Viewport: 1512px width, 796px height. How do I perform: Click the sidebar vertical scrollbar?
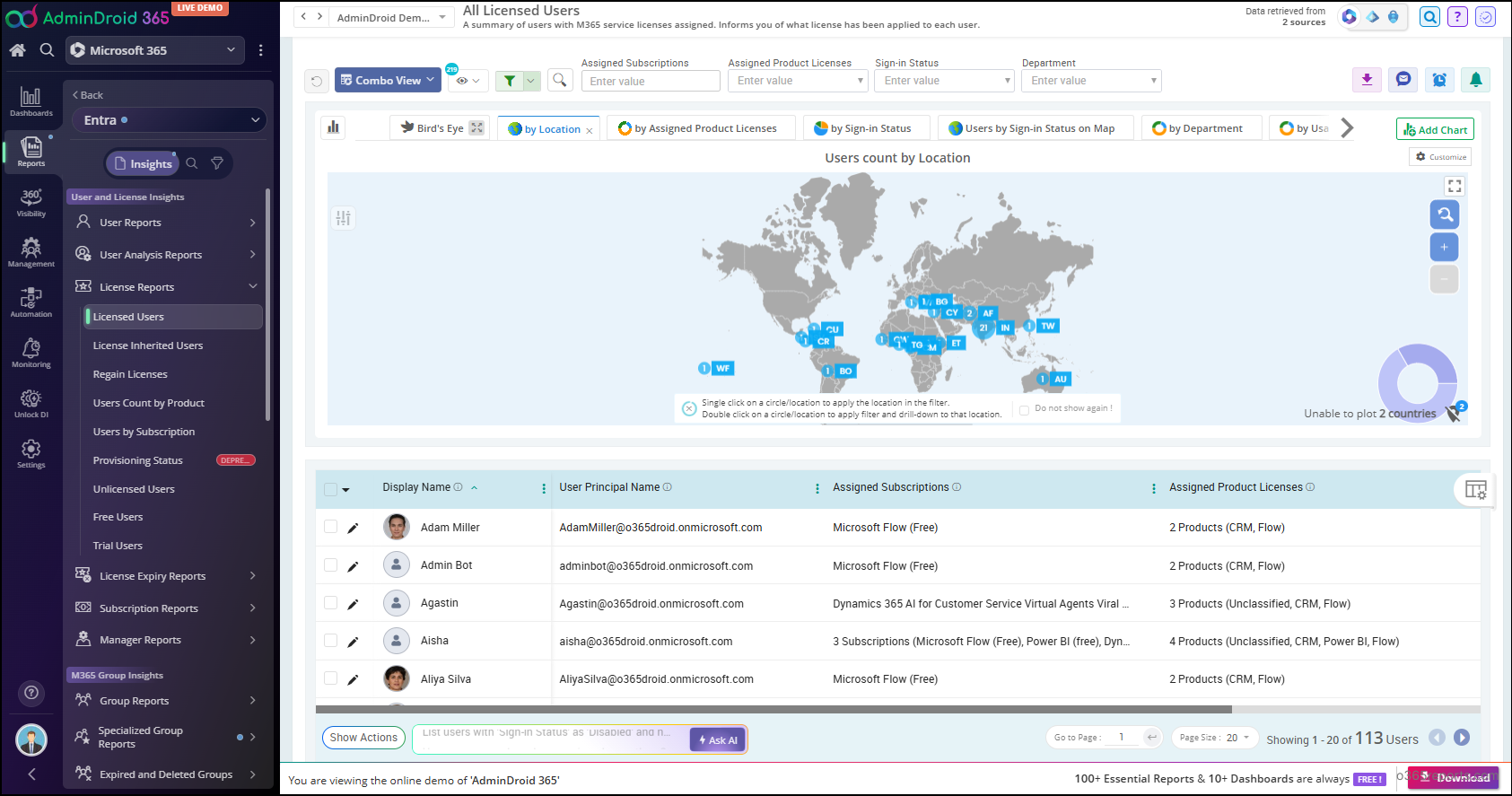(267, 305)
